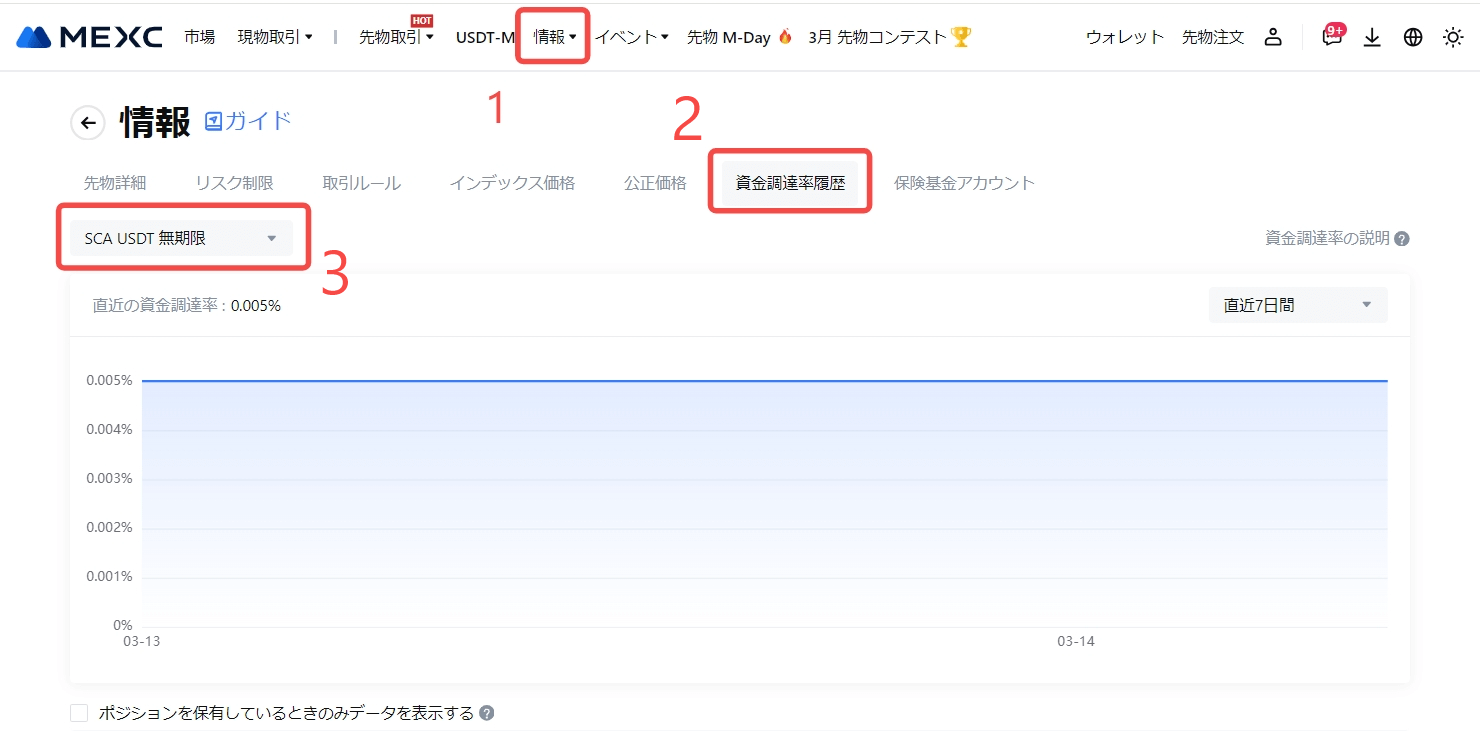Click the help icon beside position checkbox label
Viewport: 1480px width, 731px height.
click(x=487, y=713)
